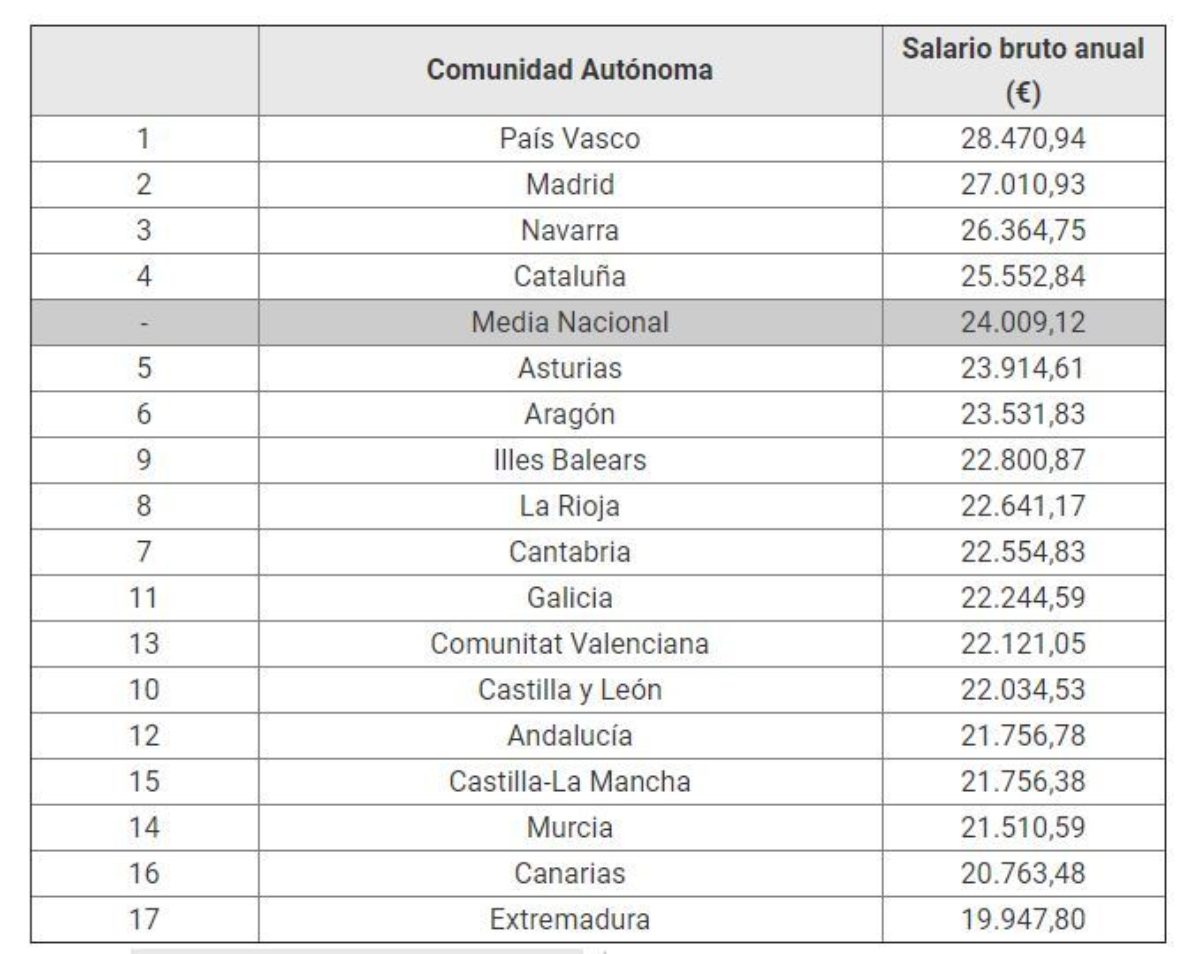This screenshot has width=1200, height=954.
Task: Click the La Rioja cell
Action: [569, 506]
